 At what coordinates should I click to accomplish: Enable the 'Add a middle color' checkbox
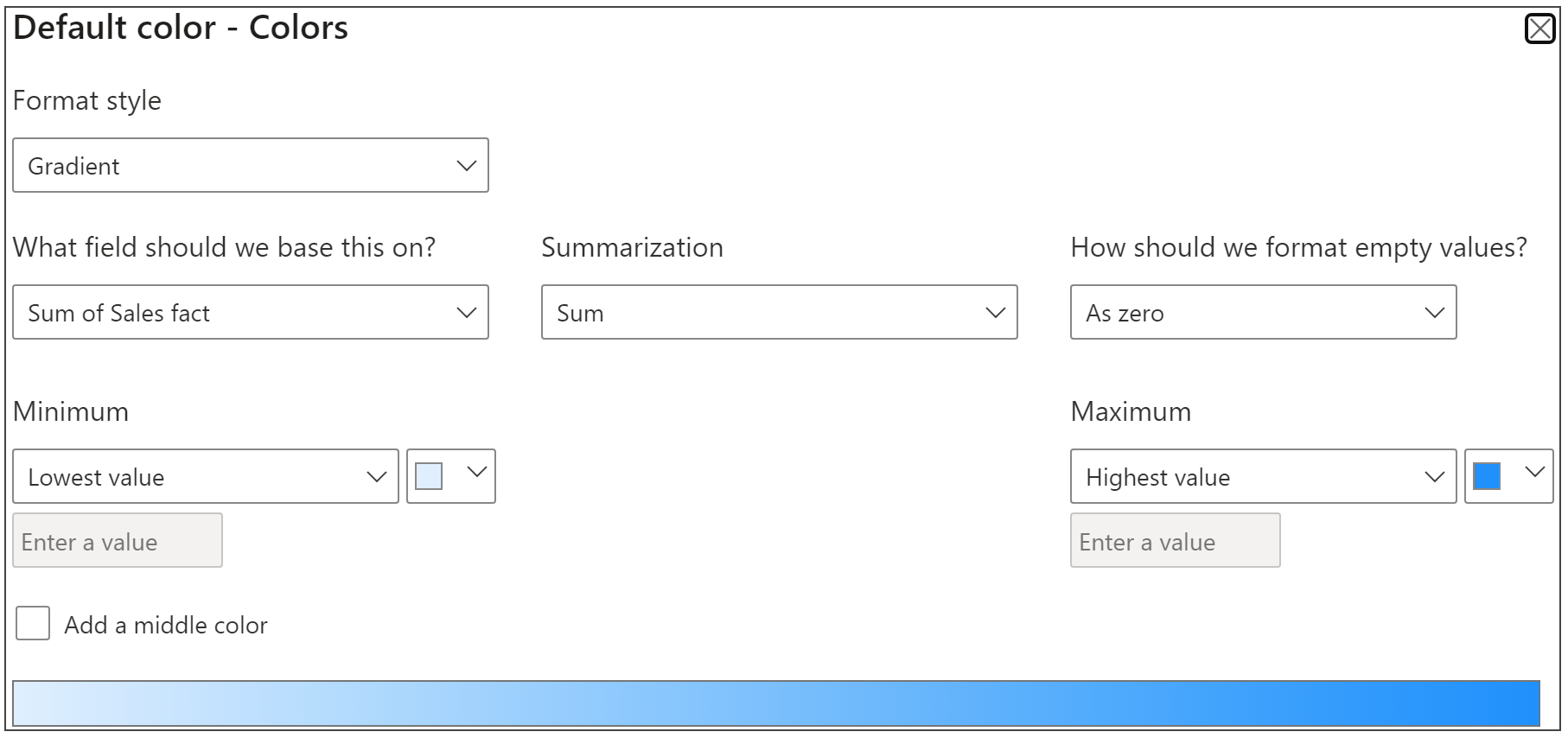33,623
